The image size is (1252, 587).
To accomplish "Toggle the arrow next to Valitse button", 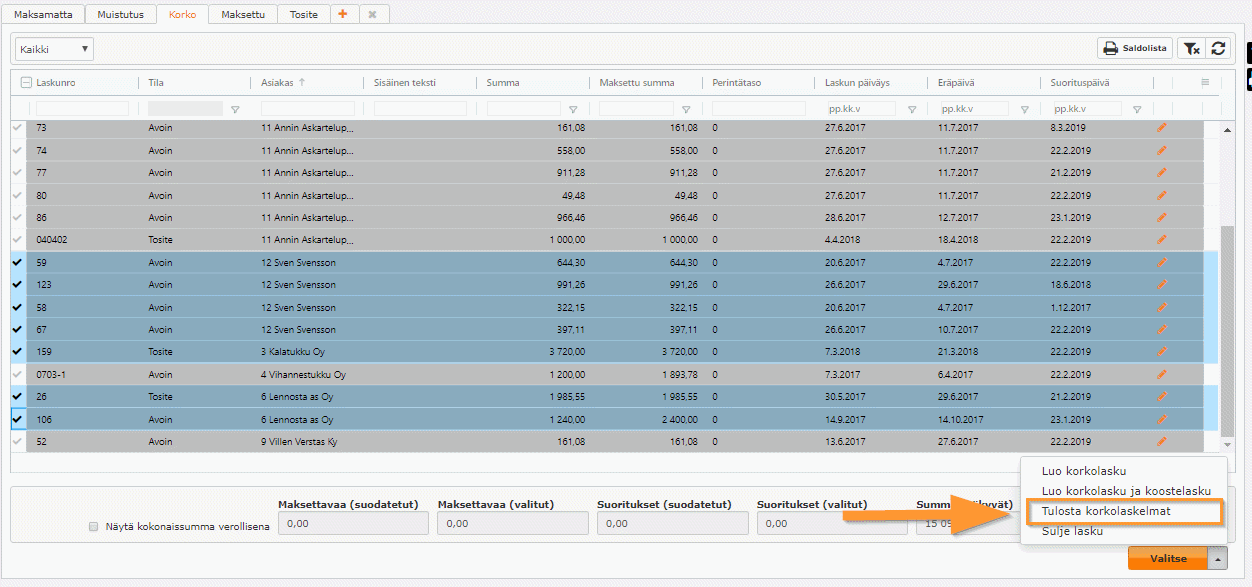I will [1217, 559].
